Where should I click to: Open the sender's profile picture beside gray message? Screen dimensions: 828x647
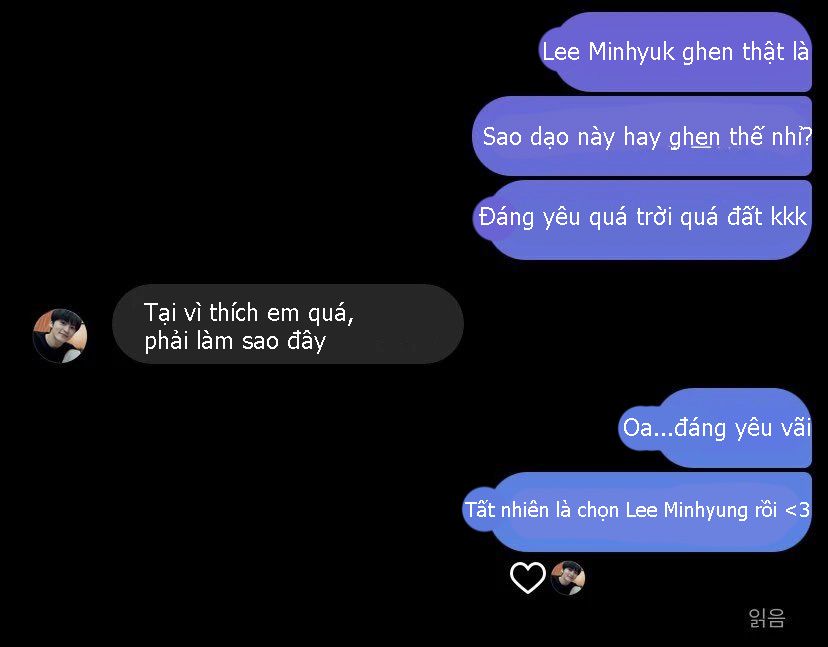point(60,336)
